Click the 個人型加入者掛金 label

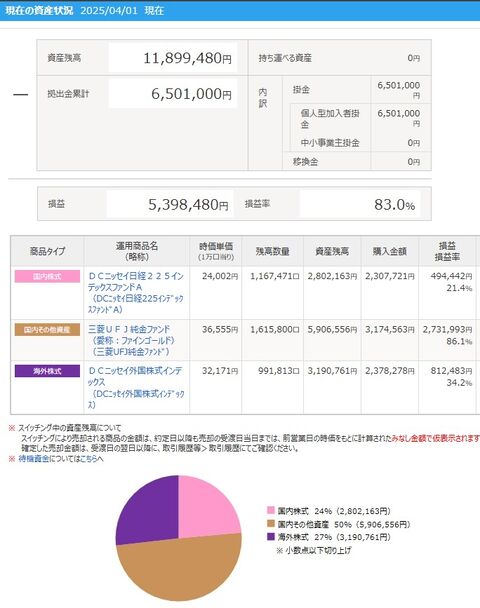point(330,119)
